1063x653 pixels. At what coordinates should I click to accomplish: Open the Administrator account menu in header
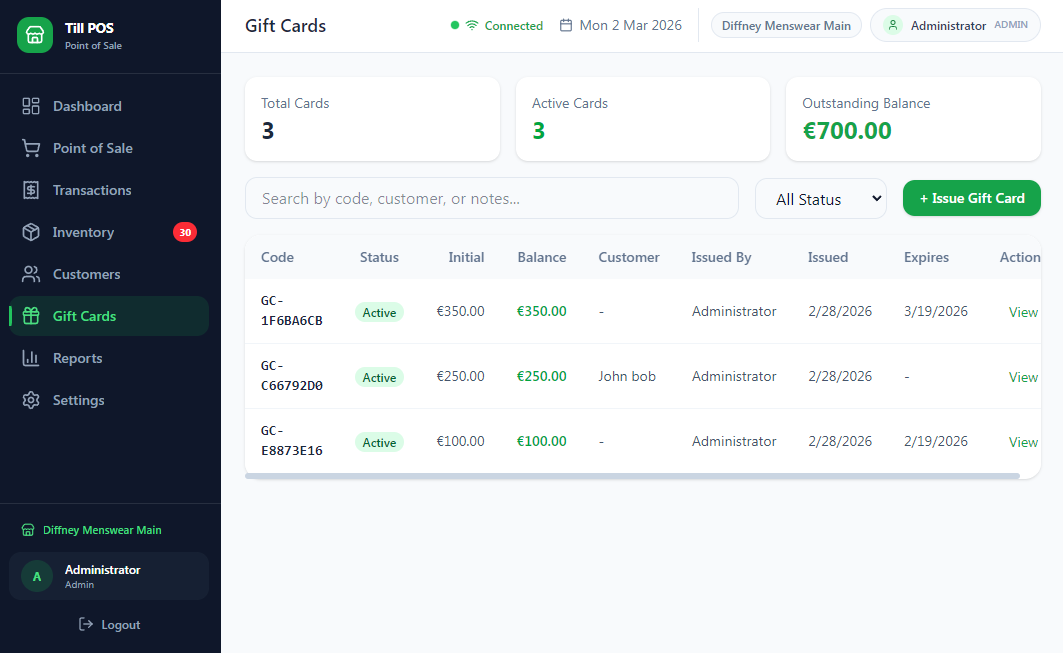(955, 26)
